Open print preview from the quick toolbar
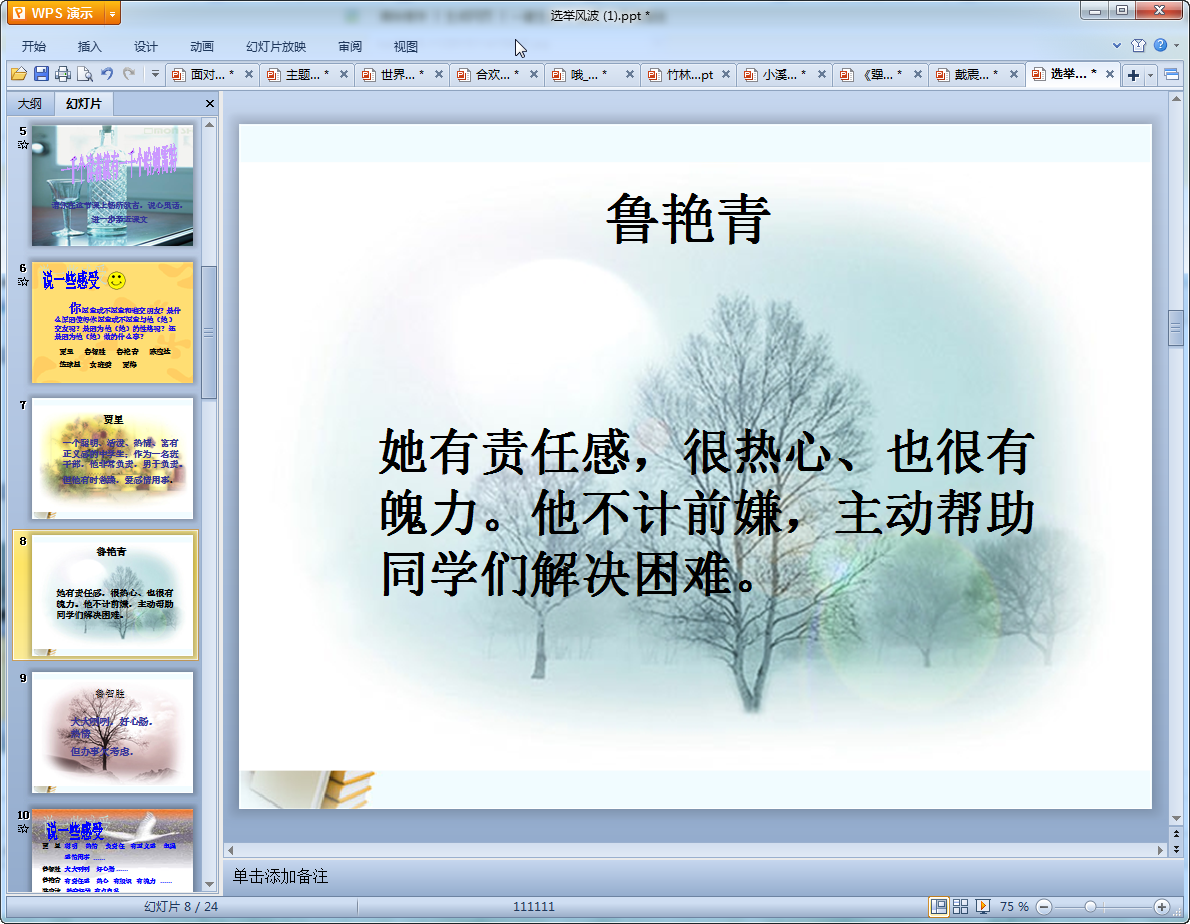This screenshot has height=924, width=1190. pos(85,74)
